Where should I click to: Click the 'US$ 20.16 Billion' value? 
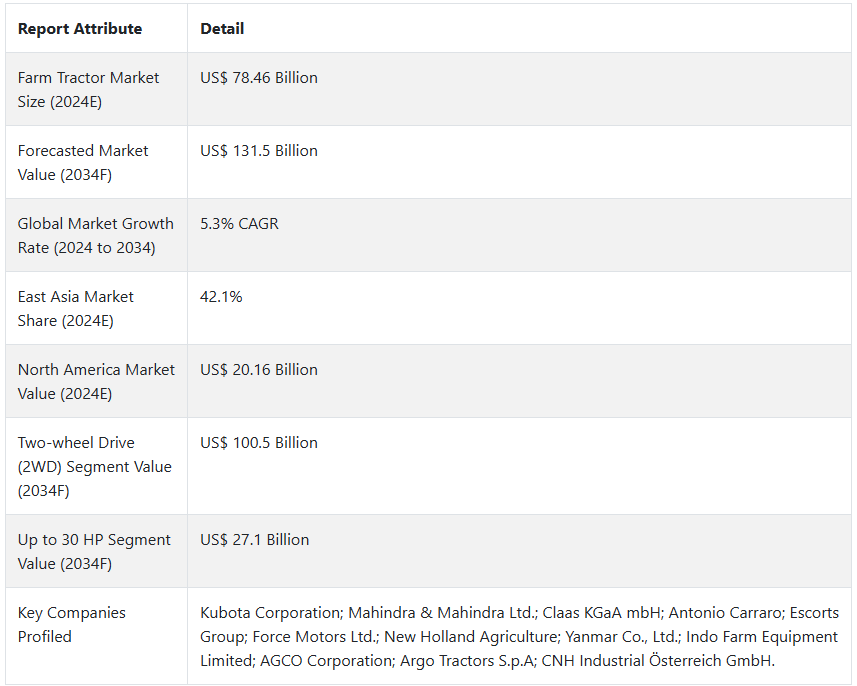point(259,370)
